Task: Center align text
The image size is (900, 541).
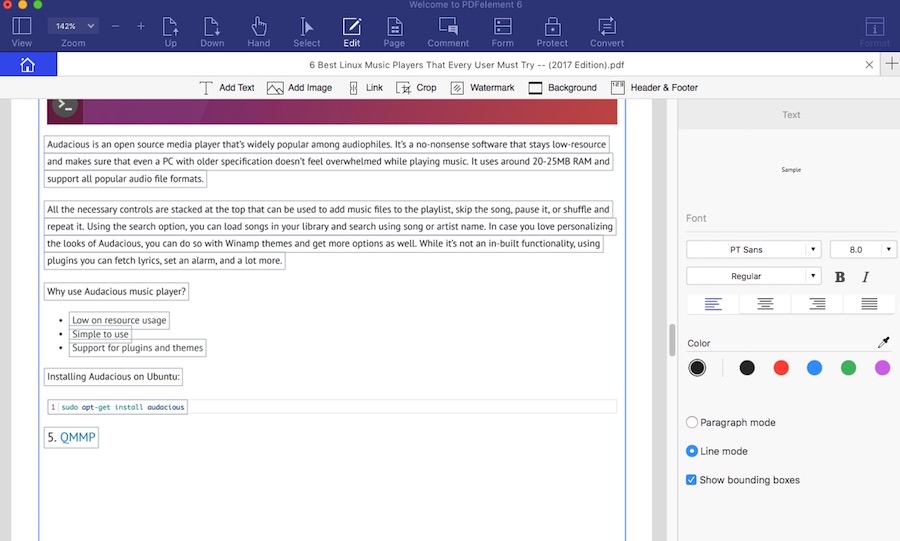Action: (765, 303)
